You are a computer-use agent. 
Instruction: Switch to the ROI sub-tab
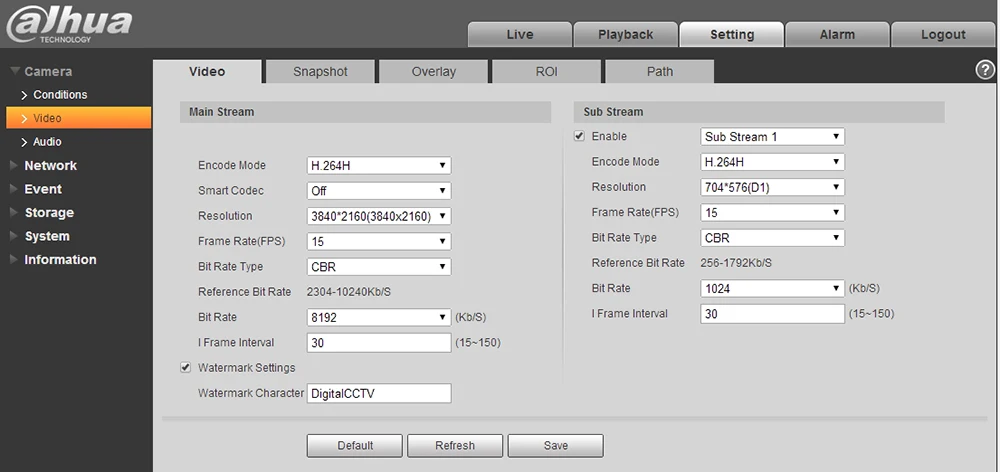click(x=547, y=71)
